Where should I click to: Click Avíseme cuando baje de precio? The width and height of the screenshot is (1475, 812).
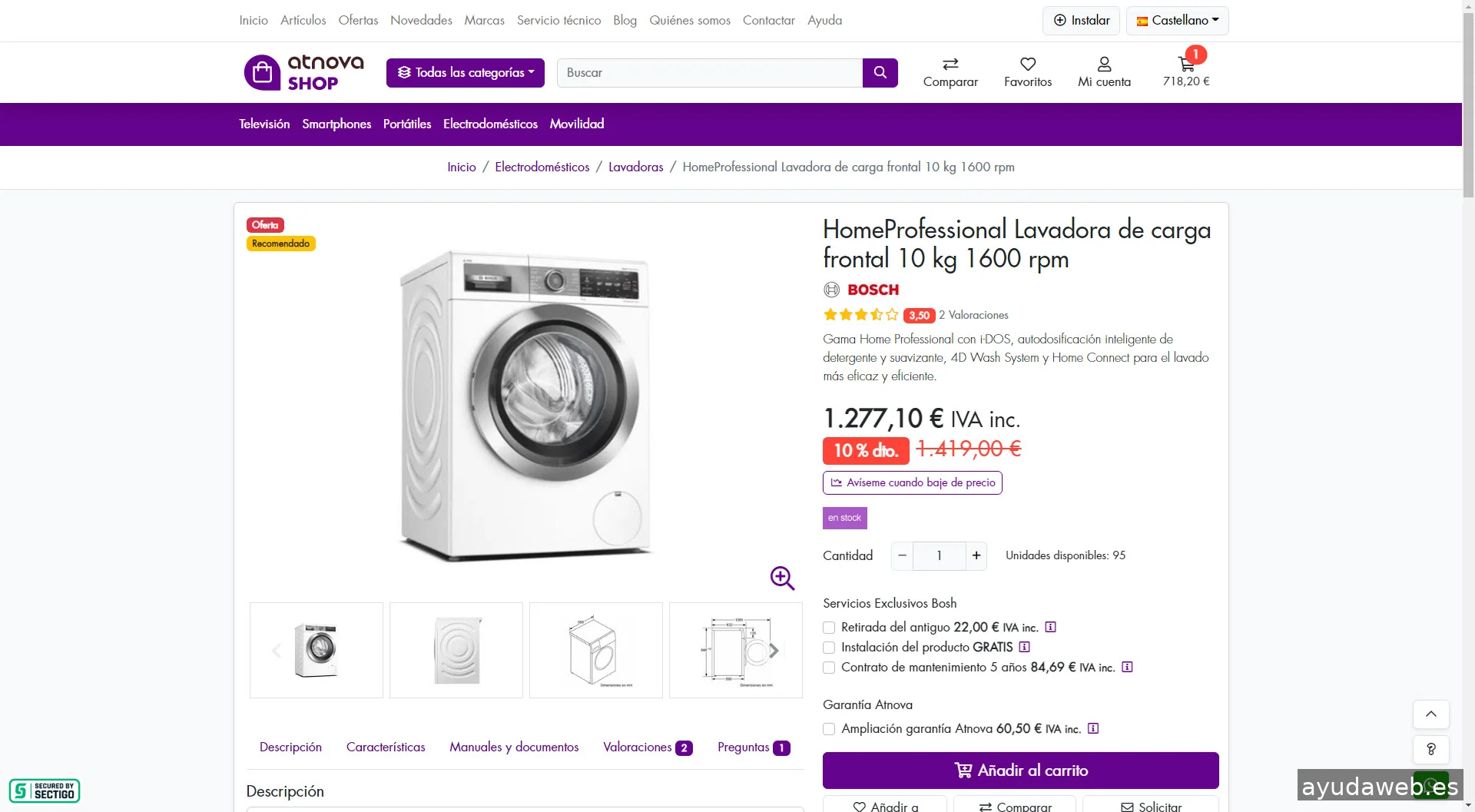click(x=912, y=482)
